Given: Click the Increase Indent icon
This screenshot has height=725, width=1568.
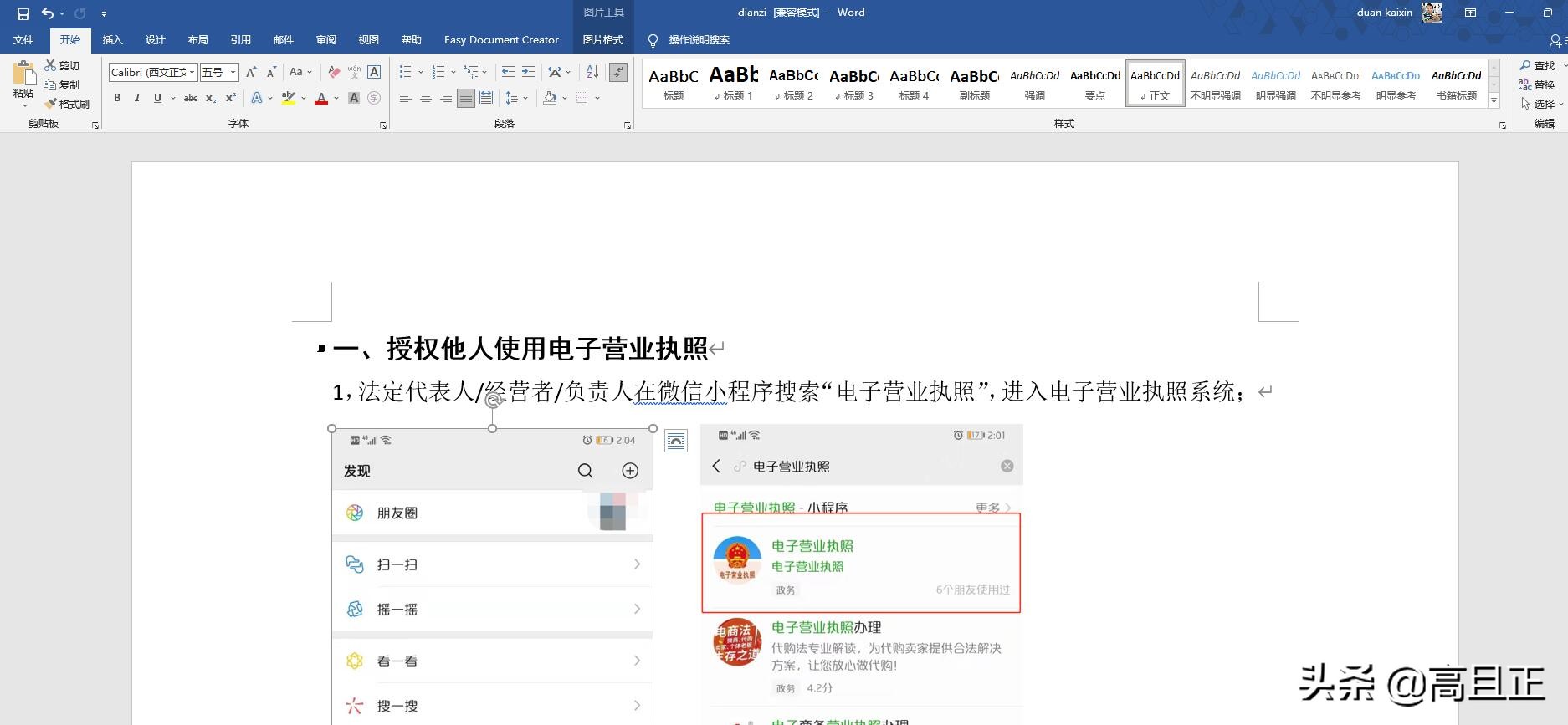Looking at the screenshot, I should (529, 72).
